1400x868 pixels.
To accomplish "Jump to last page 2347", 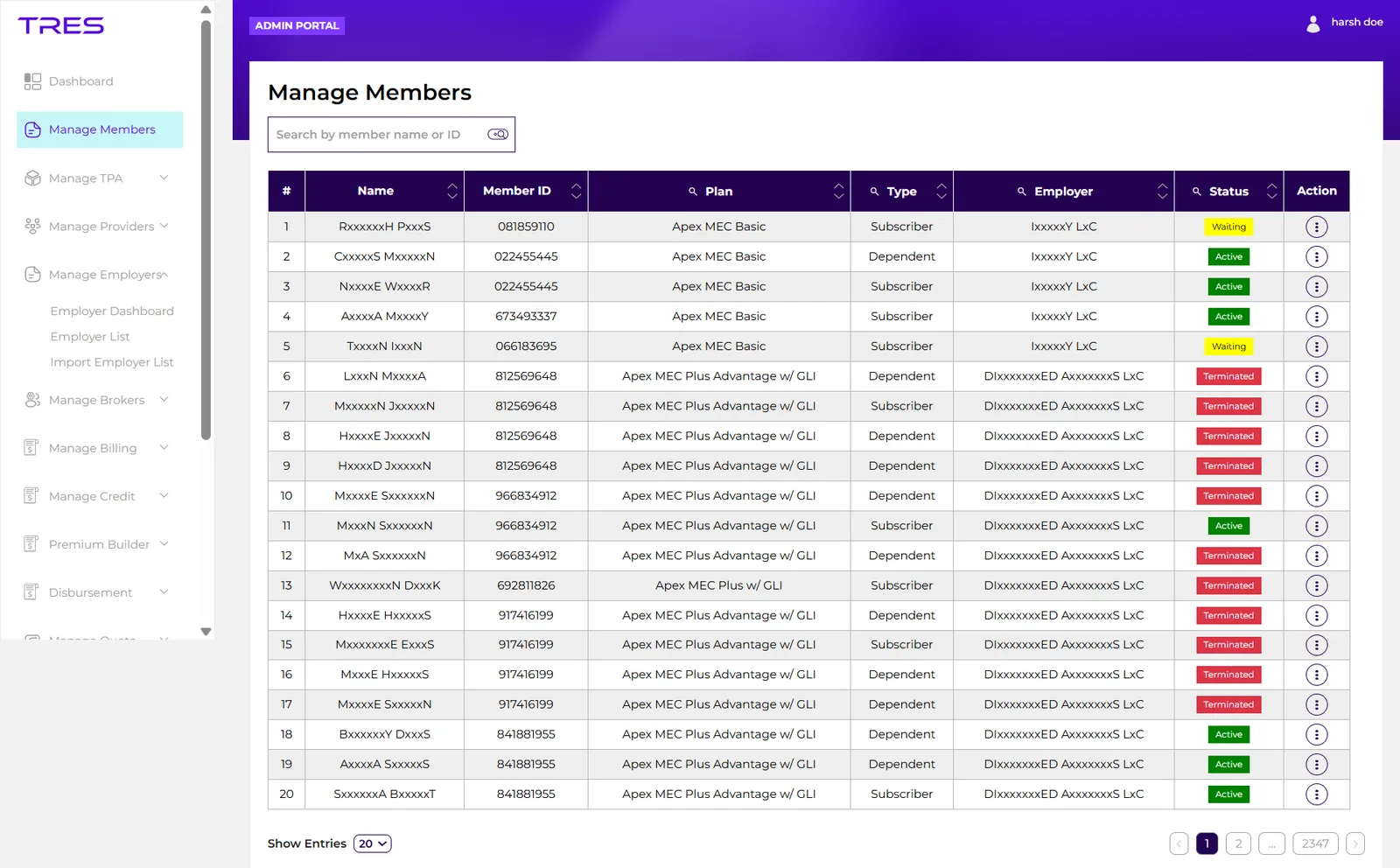I will [1314, 843].
